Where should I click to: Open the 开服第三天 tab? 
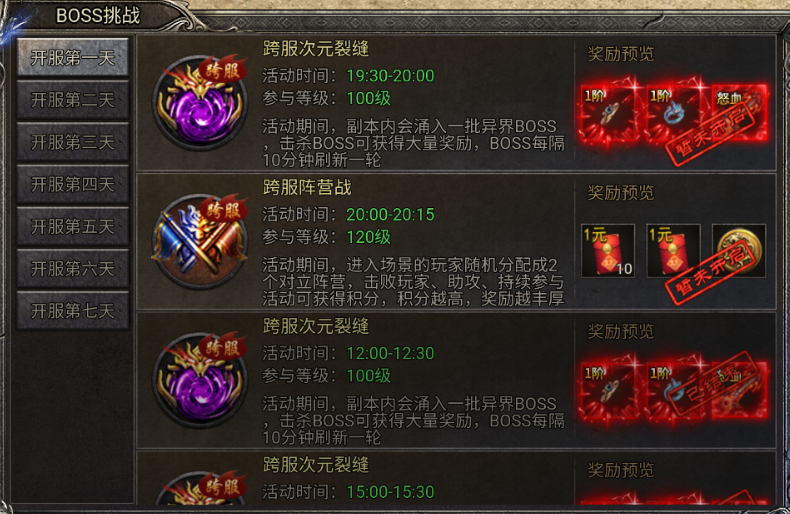click(73, 142)
